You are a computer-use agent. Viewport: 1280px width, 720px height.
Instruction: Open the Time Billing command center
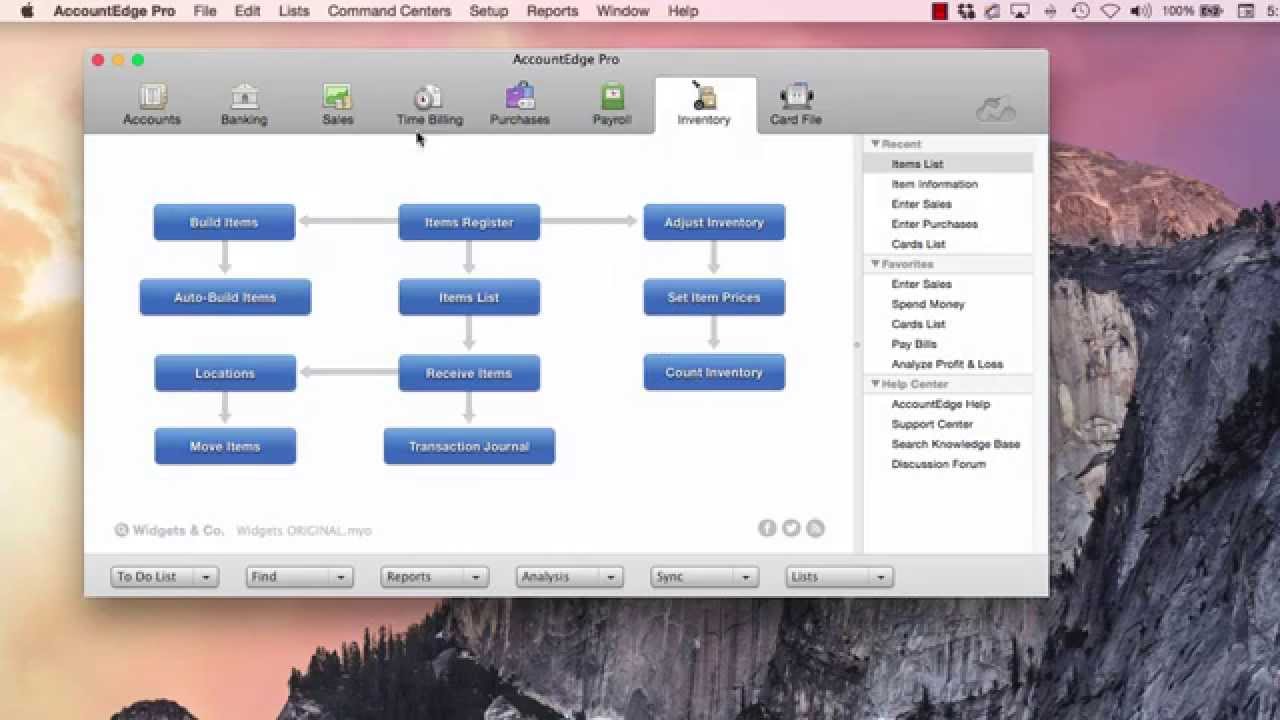[429, 105]
